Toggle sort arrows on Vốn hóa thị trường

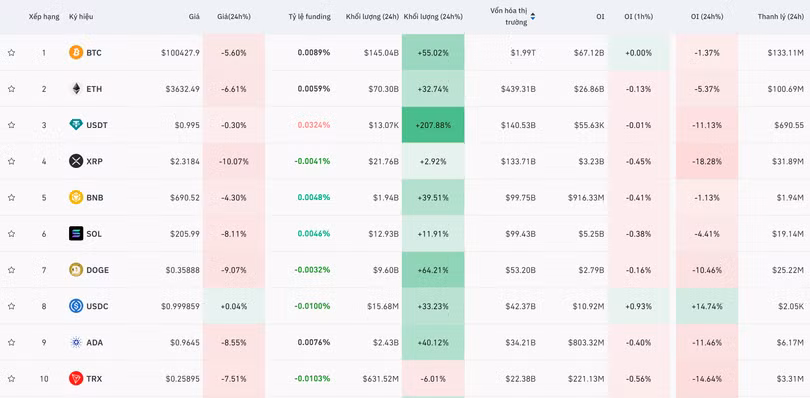[x=533, y=17]
